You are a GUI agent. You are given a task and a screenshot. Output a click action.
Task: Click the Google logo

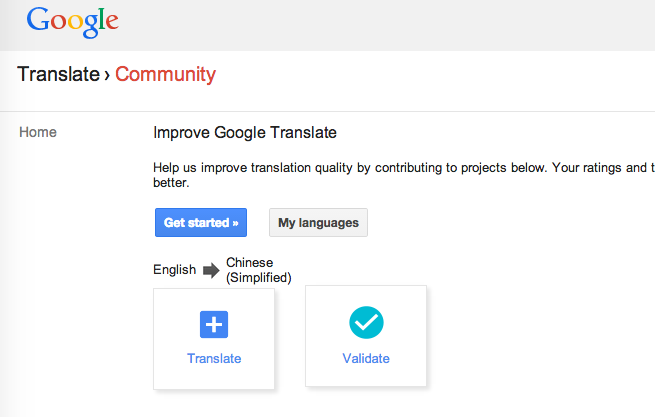coord(73,22)
